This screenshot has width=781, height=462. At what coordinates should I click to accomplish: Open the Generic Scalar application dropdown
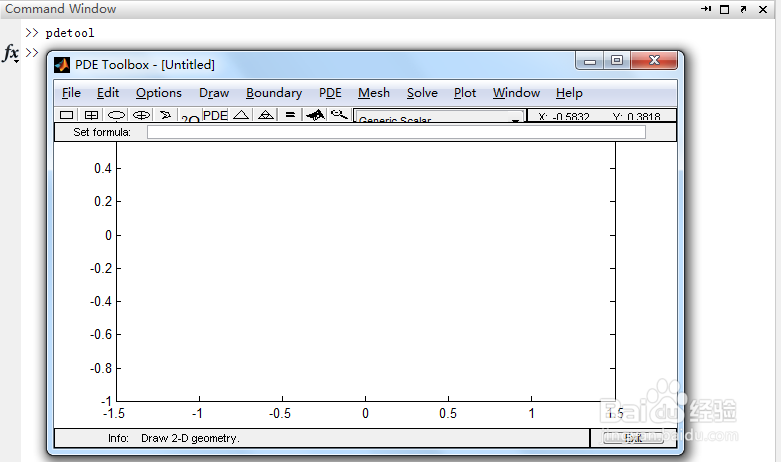(x=439, y=117)
